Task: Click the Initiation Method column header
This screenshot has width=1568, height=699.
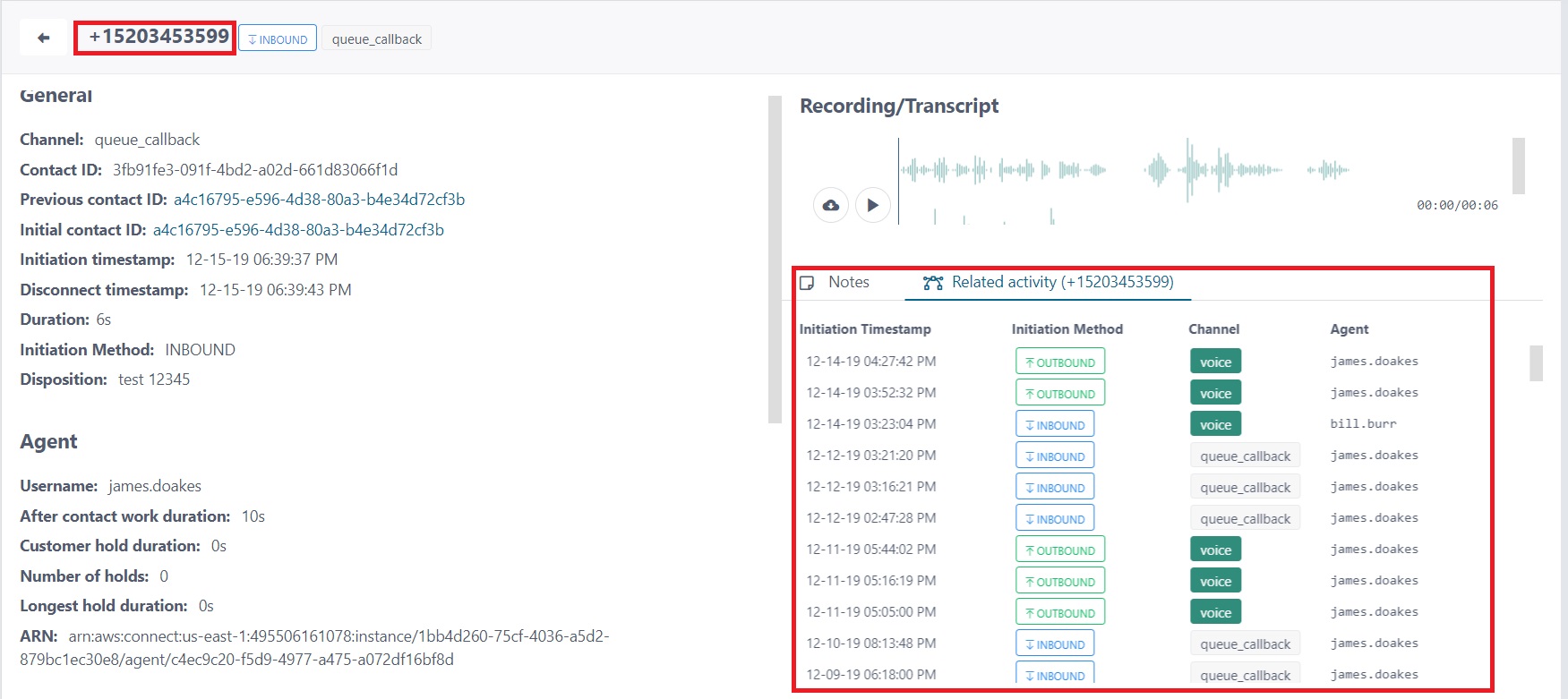Action: 1067,329
